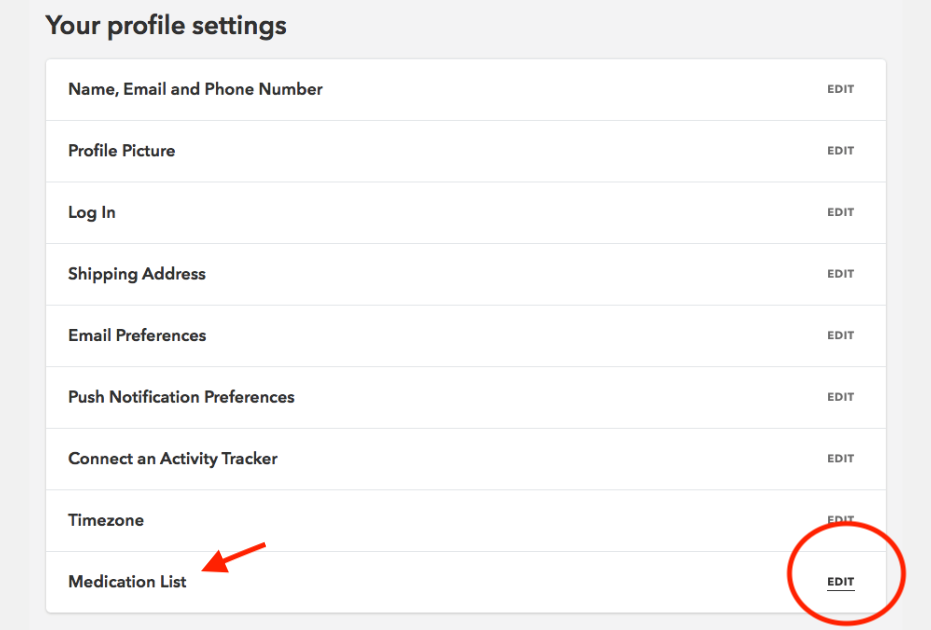The height and width of the screenshot is (630, 931).
Task: Click EDIT for Profile Picture
Action: click(x=840, y=151)
